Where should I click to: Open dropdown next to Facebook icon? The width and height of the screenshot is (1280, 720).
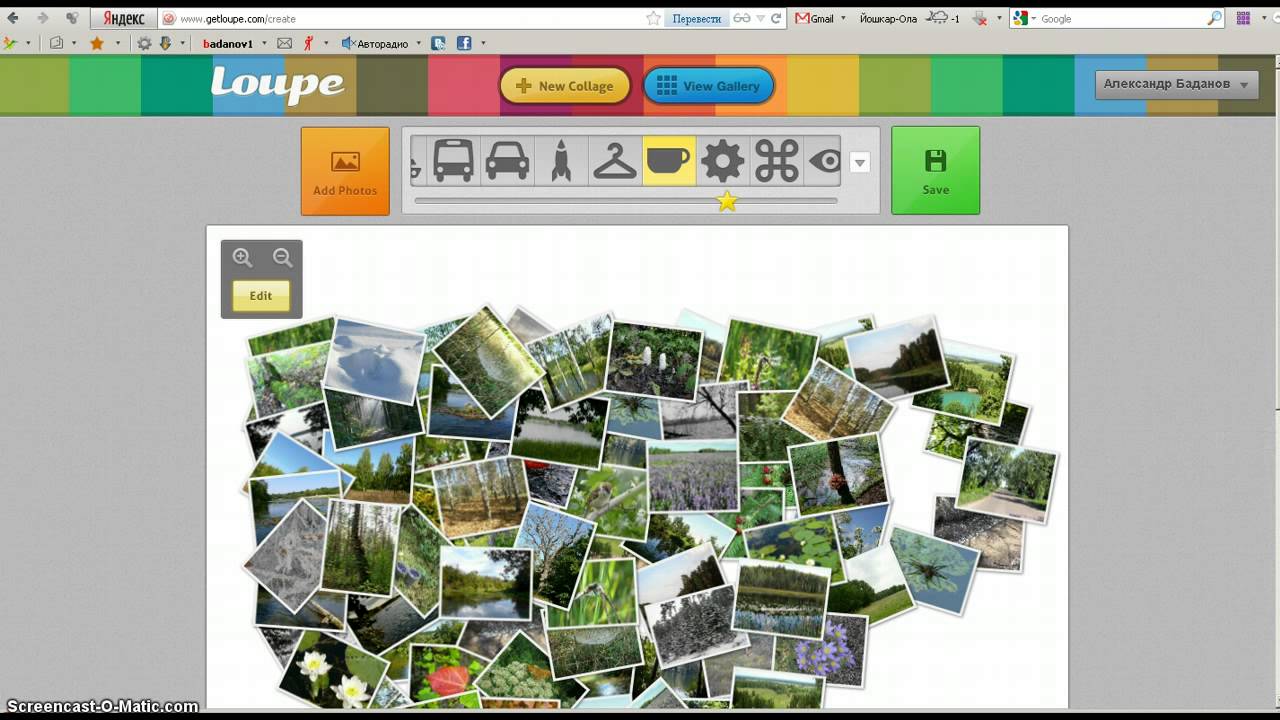coord(483,43)
